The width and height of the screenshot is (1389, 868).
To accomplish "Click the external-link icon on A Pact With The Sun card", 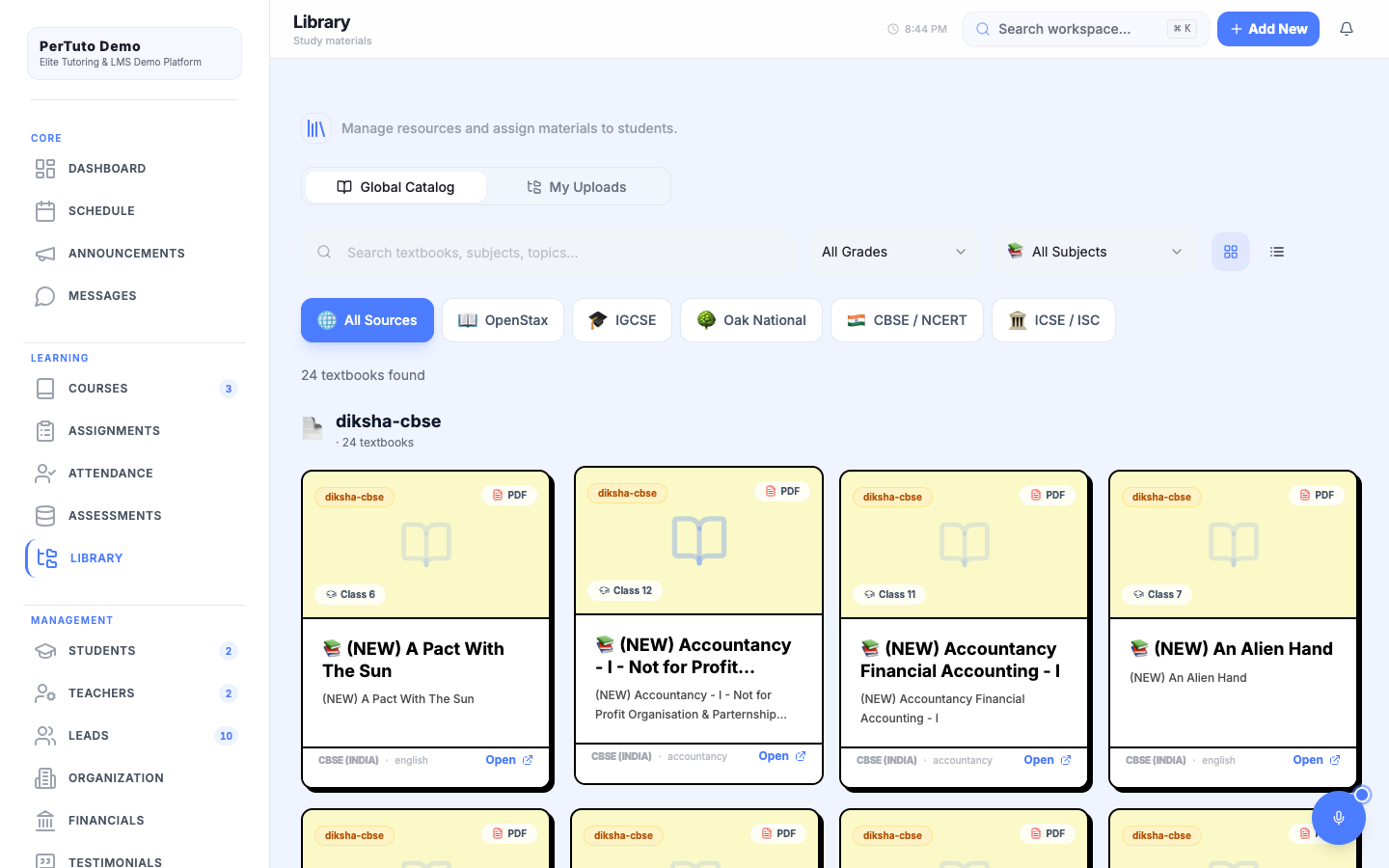I will coord(528,760).
